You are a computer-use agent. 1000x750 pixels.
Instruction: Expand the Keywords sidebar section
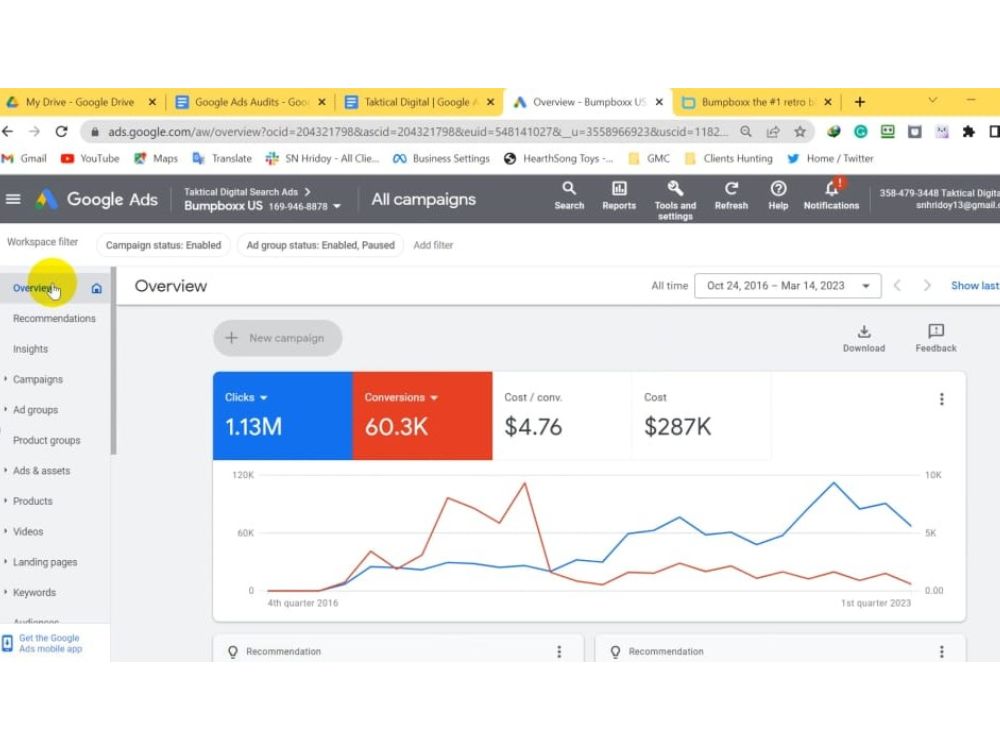tap(6, 592)
